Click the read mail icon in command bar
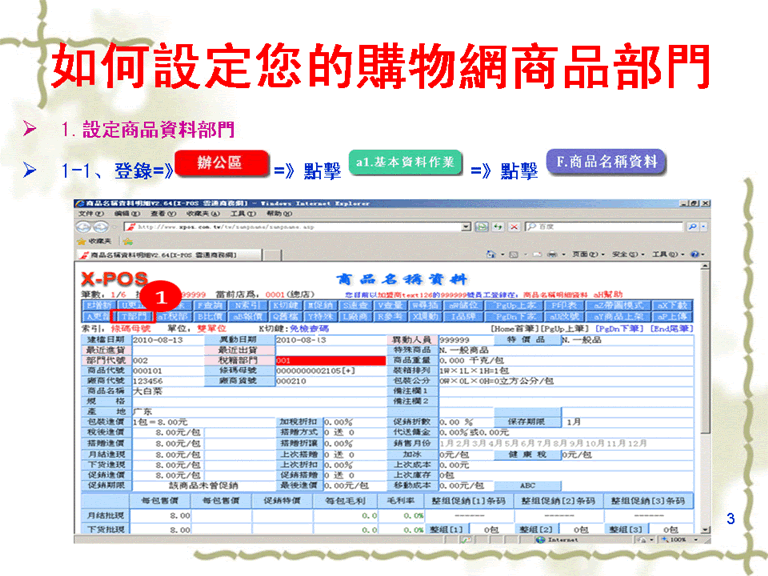This screenshot has width=768, height=576. pyautogui.click(x=537, y=254)
